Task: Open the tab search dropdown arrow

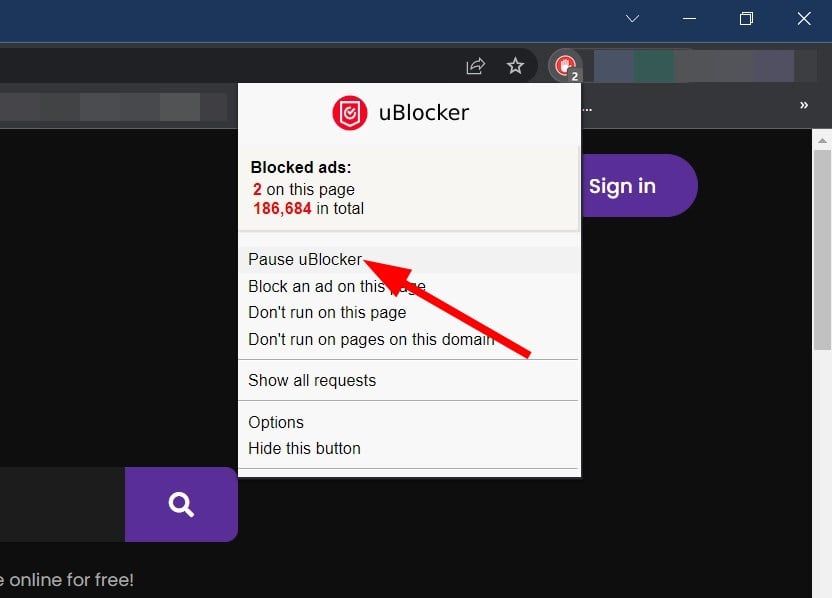Action: tap(632, 19)
